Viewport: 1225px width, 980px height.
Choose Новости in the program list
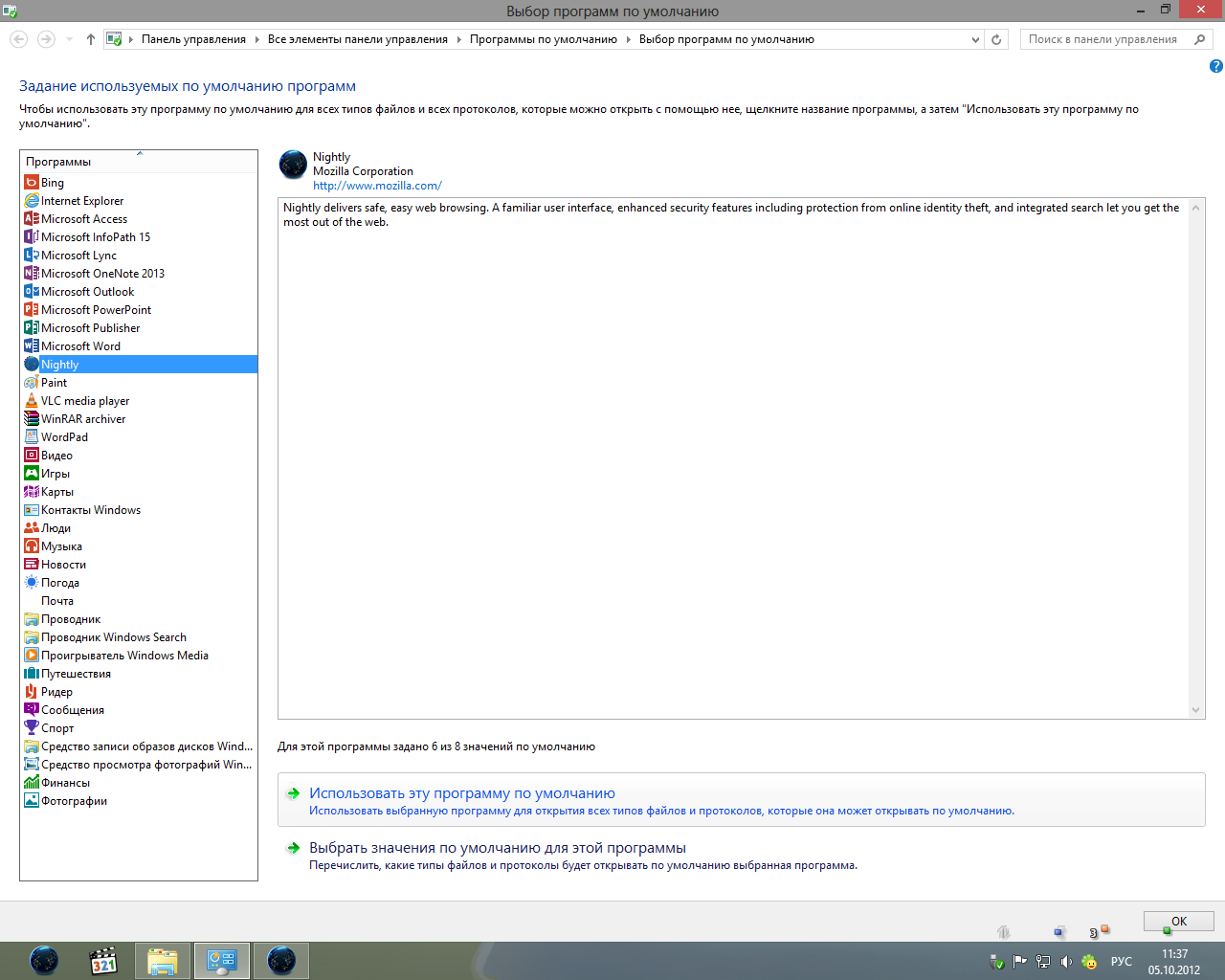(63, 565)
